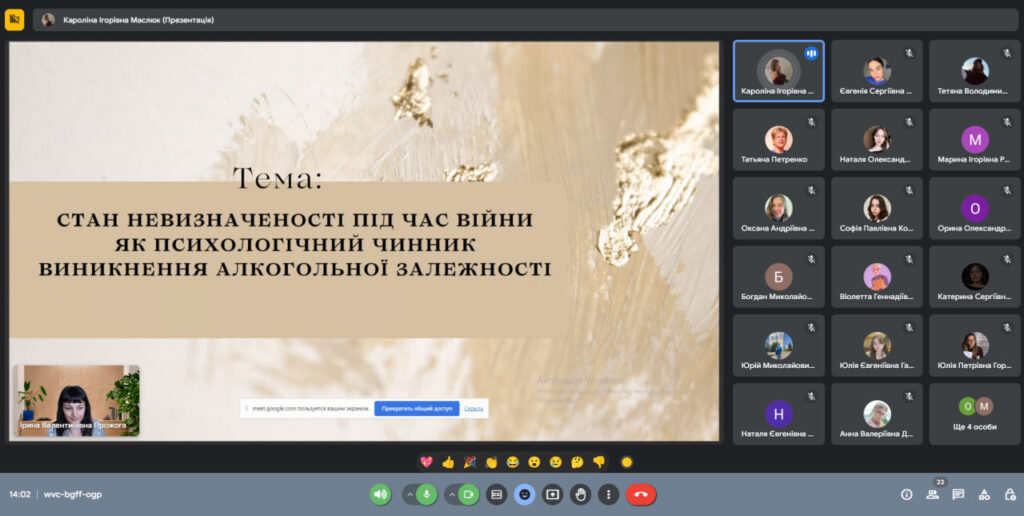Click the 'Прекратить общий доступ' button

[416, 408]
